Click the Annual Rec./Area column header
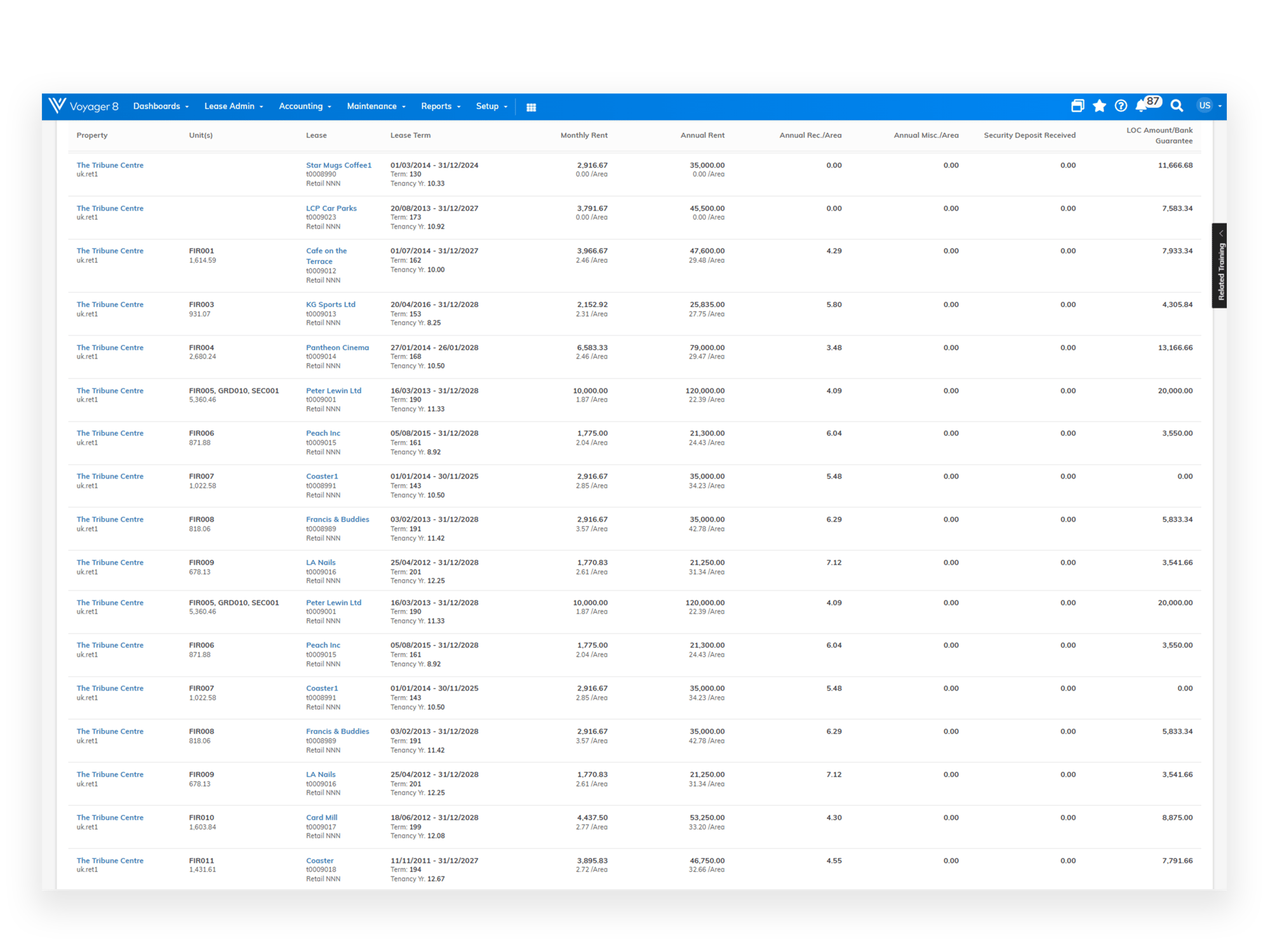This screenshot has width=1270, height=952. point(810,135)
